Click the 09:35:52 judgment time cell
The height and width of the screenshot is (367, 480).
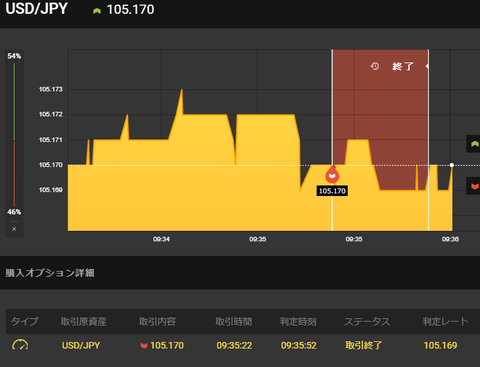299,345
